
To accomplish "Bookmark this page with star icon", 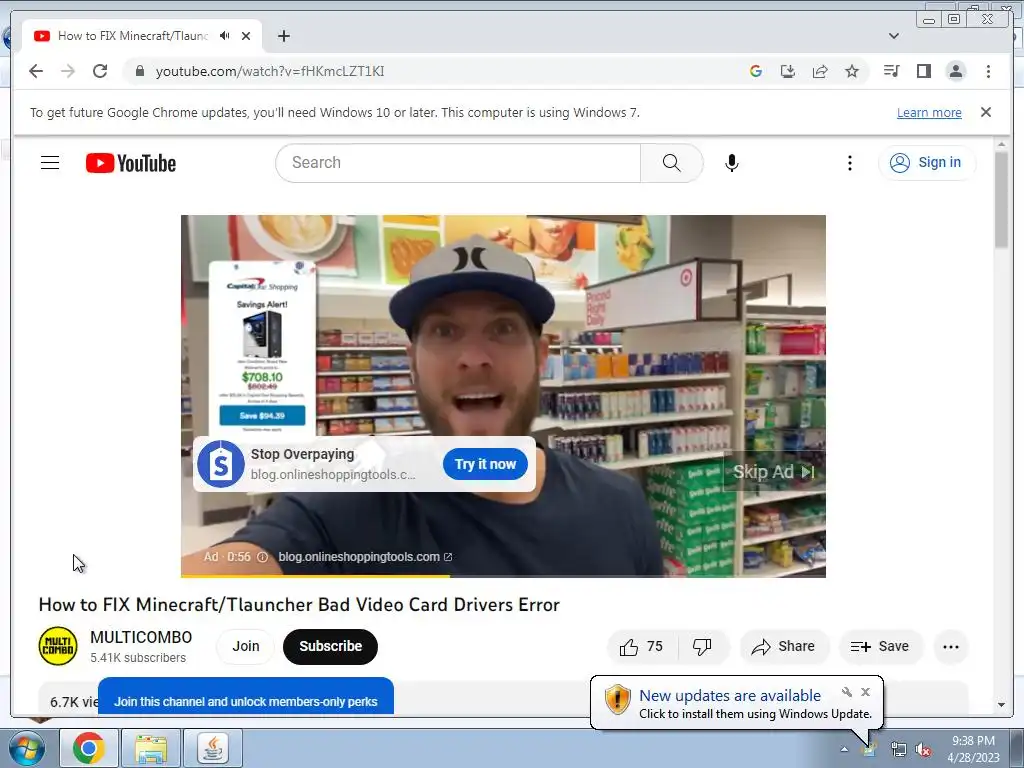I will point(852,71).
